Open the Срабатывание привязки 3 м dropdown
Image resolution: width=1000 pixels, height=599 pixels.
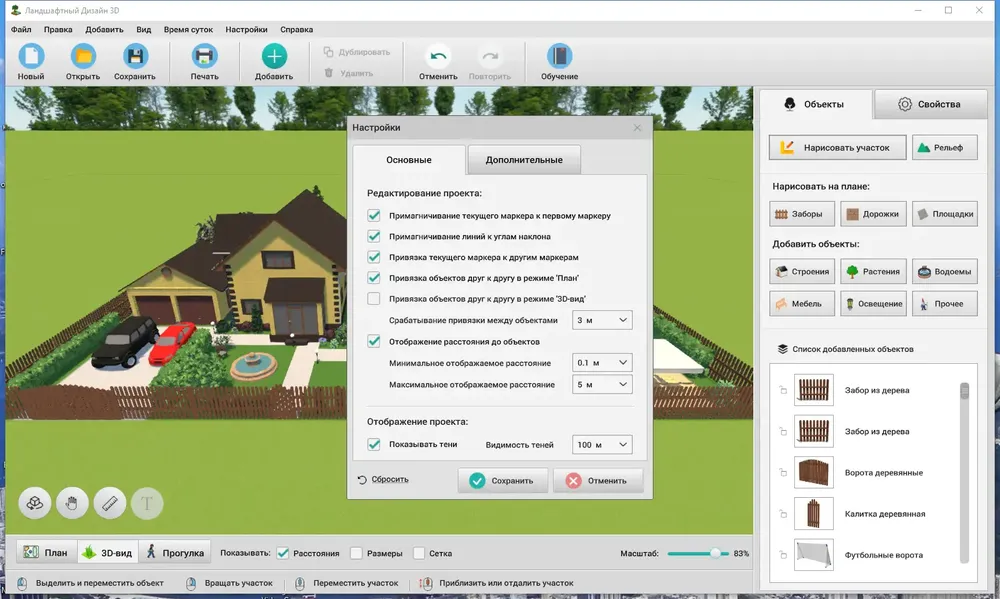602,320
